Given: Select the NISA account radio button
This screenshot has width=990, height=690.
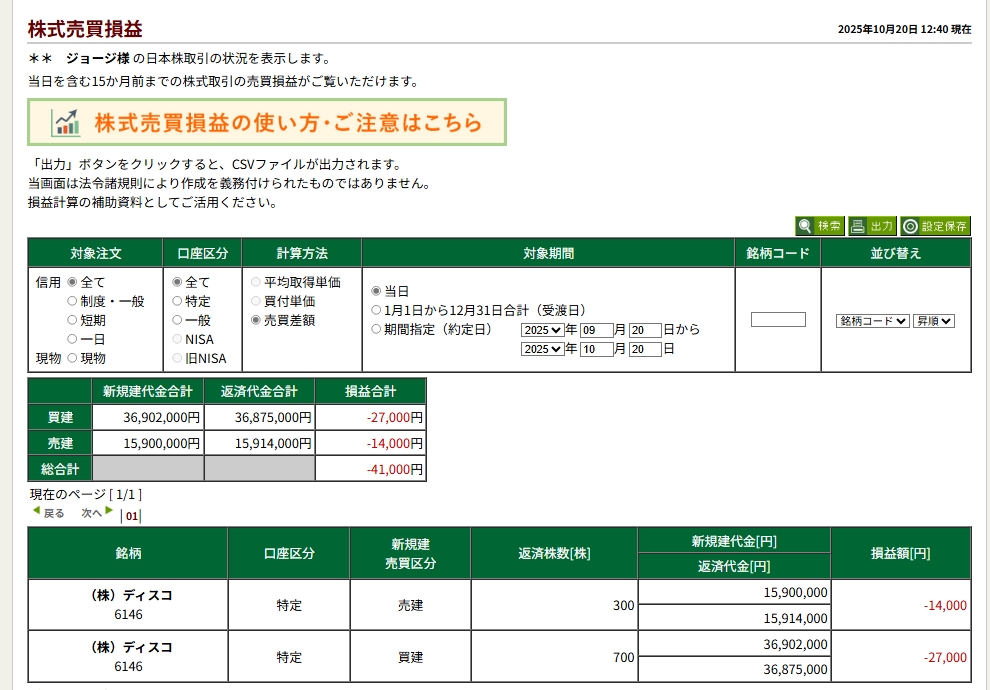Looking at the screenshot, I should (x=178, y=339).
